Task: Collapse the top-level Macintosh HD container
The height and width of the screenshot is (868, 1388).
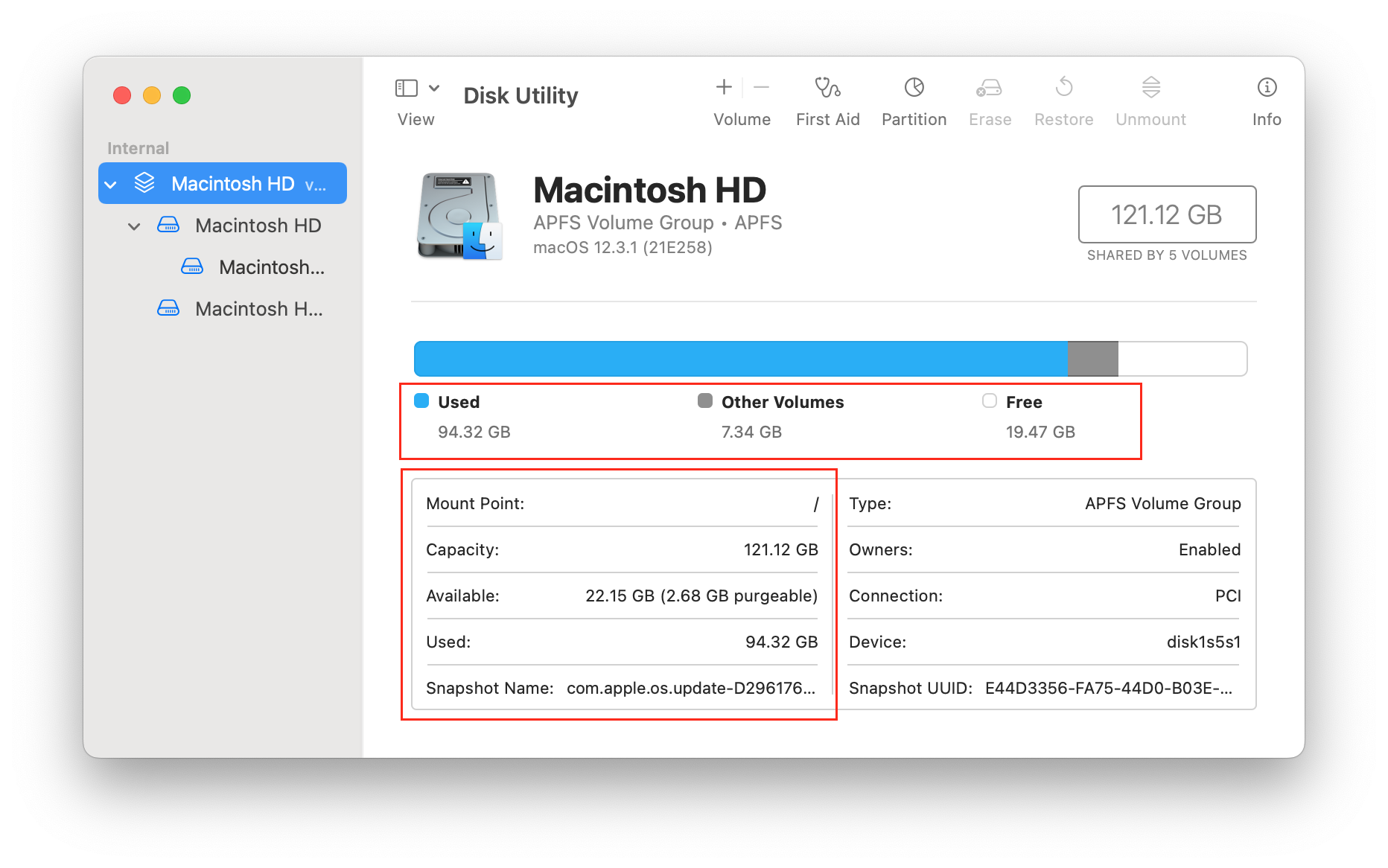Action: 111,183
